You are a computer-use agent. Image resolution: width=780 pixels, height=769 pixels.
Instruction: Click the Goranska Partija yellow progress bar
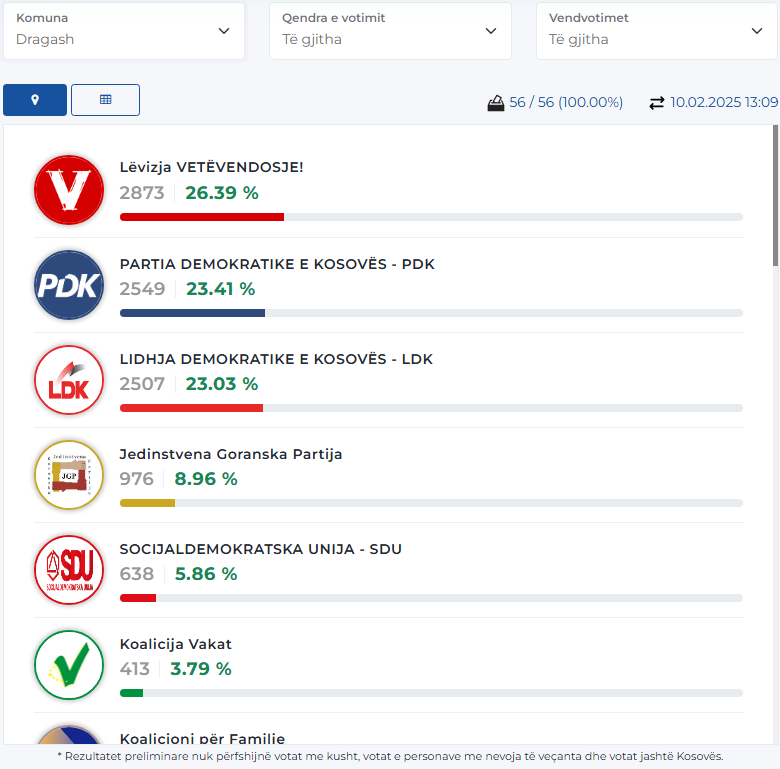coord(147,503)
